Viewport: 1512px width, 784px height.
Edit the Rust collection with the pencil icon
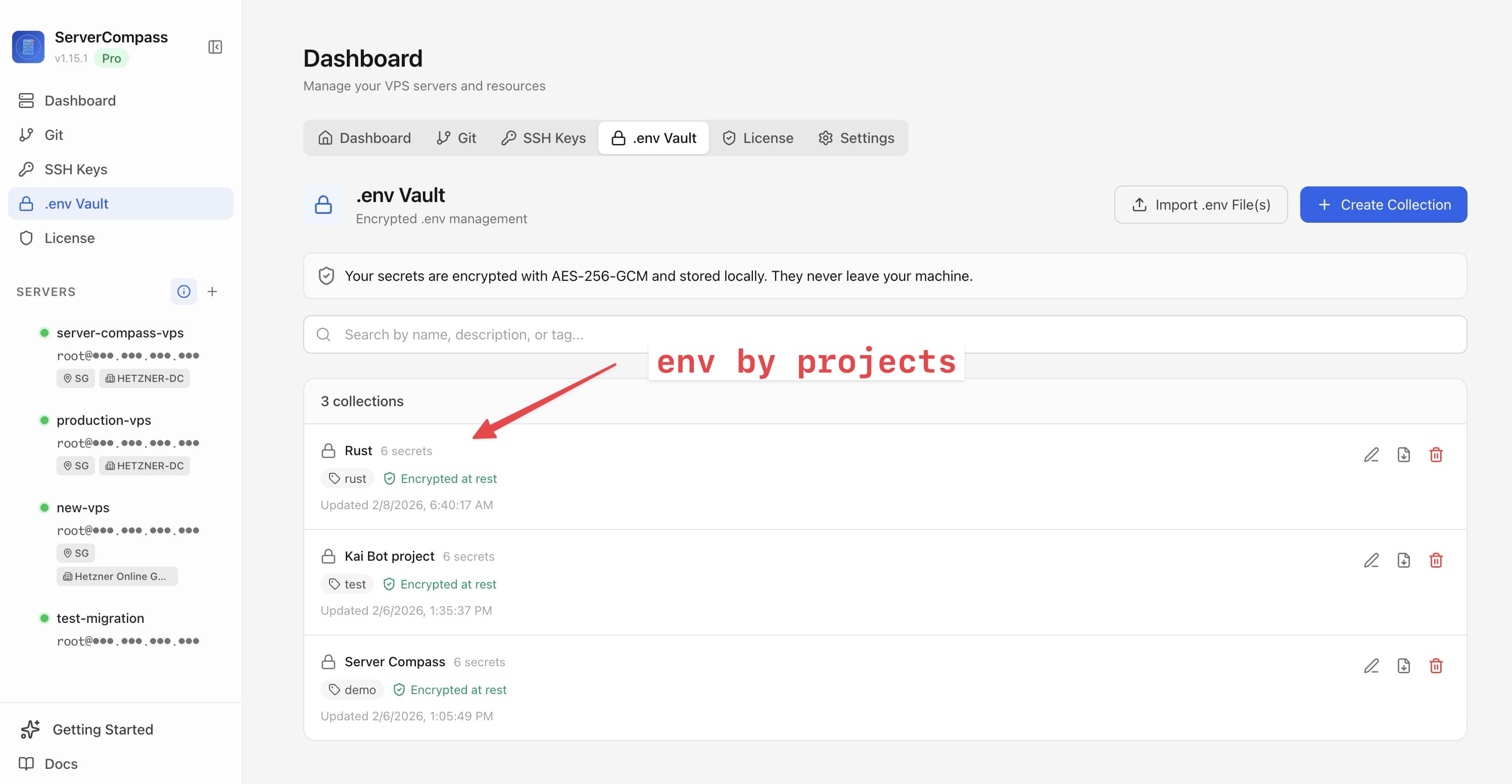[x=1371, y=455]
